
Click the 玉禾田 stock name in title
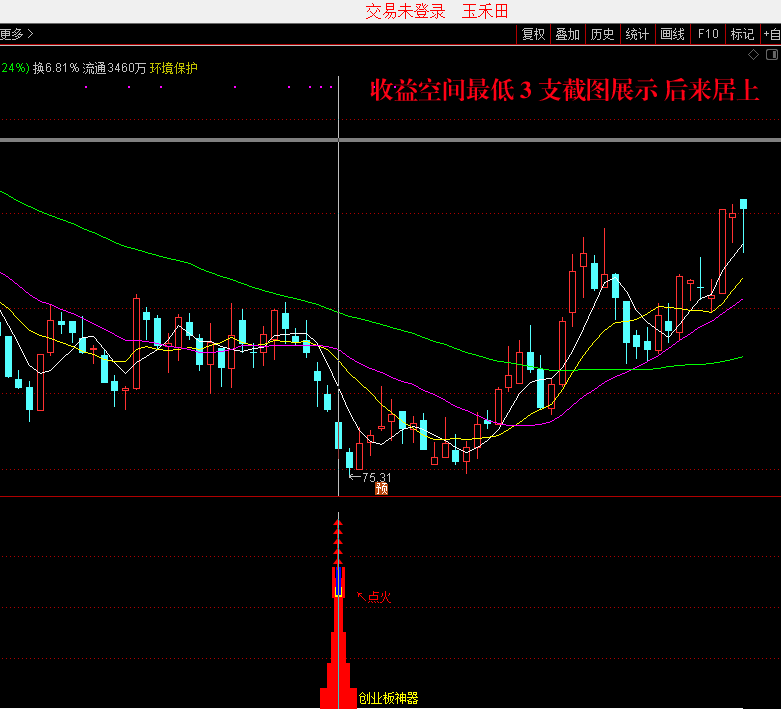[485, 11]
